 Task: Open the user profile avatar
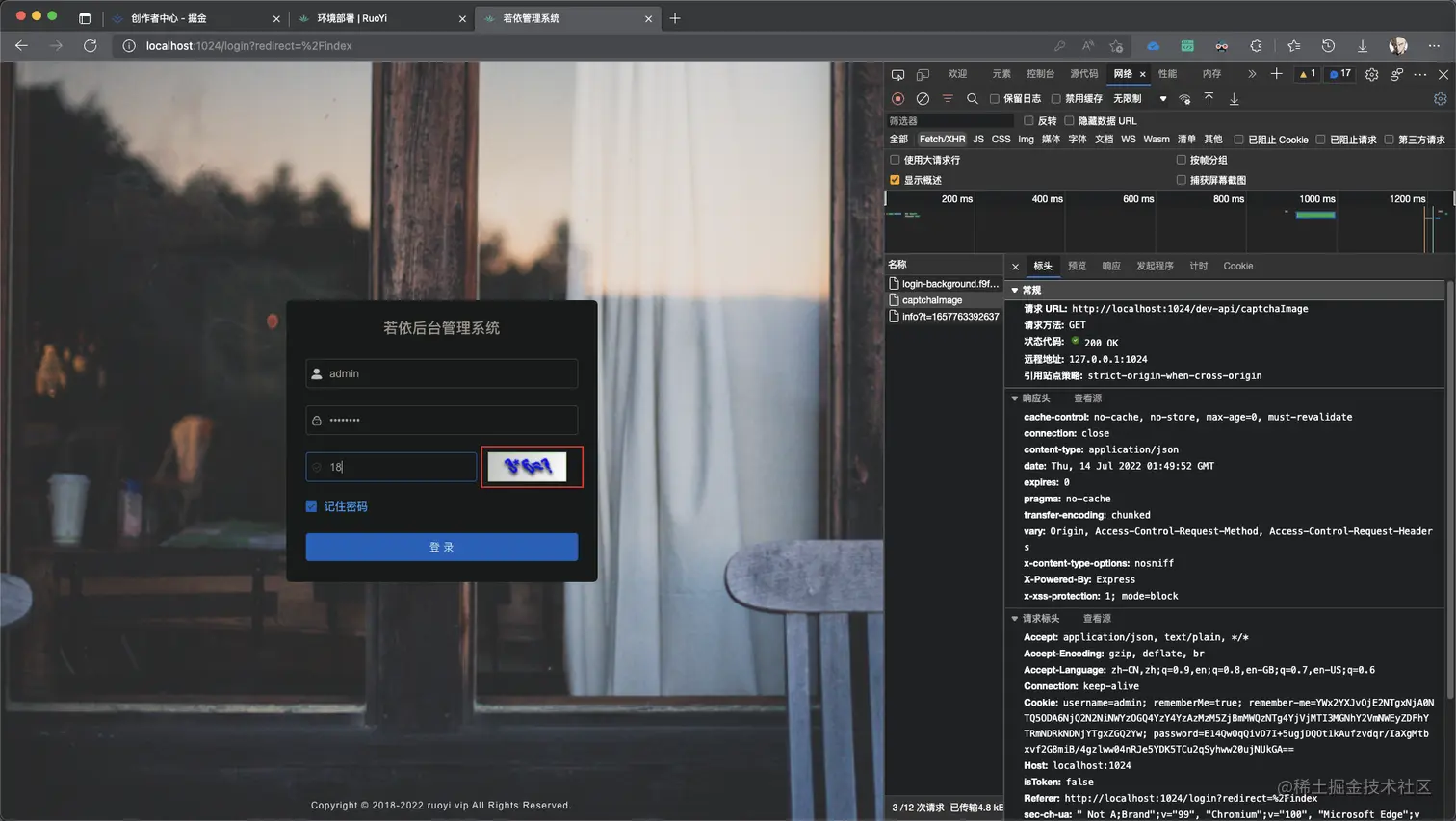tap(1398, 45)
